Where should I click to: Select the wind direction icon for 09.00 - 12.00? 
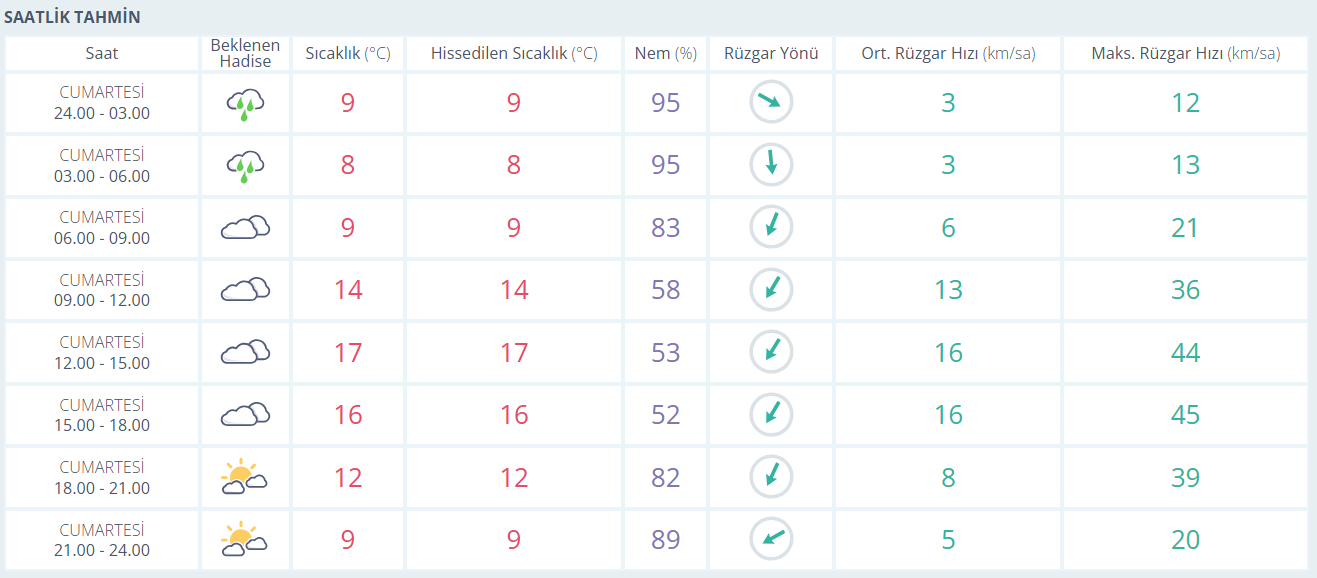771,290
